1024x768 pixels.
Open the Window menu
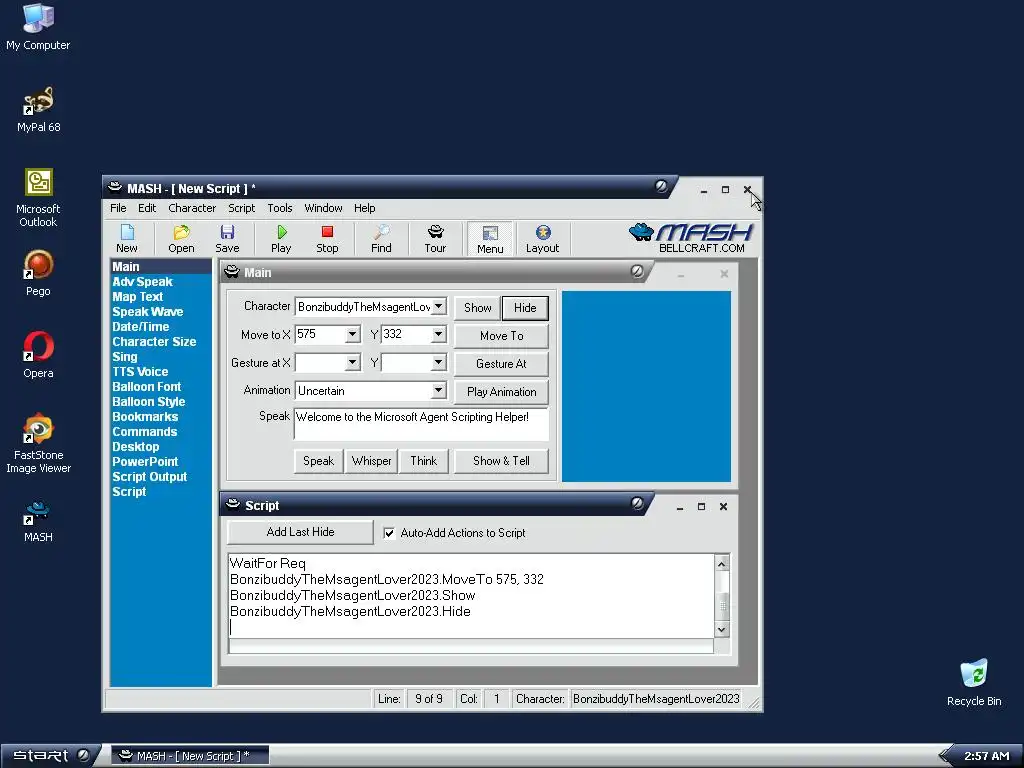[x=323, y=208]
